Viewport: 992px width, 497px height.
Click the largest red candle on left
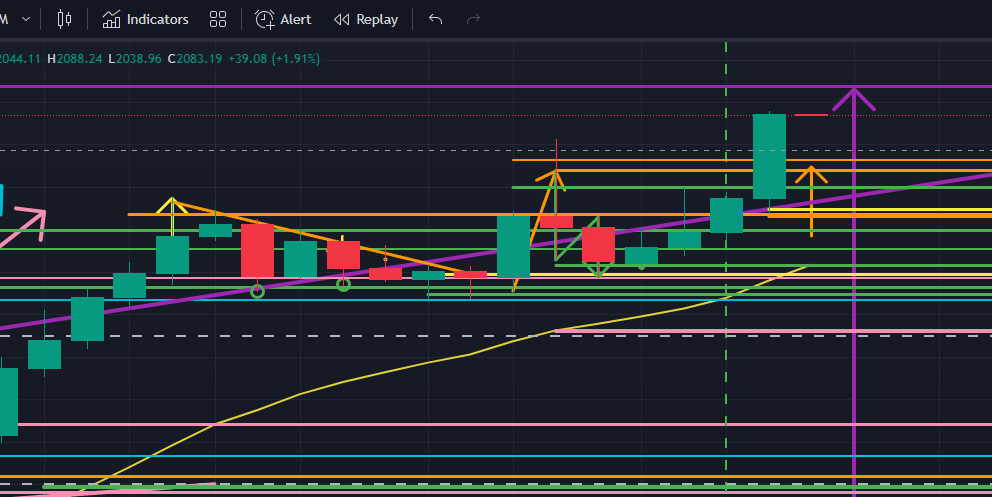pyautogui.click(x=257, y=250)
